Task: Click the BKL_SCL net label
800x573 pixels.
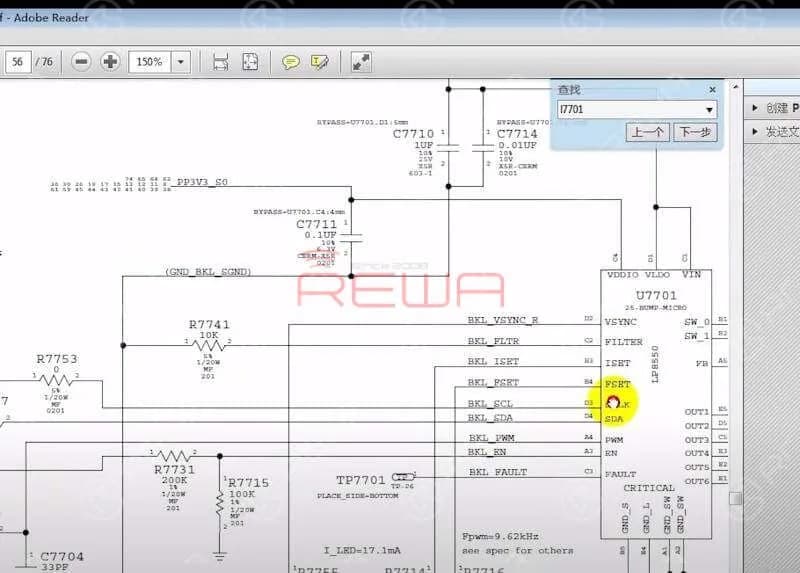Action: (x=490, y=404)
